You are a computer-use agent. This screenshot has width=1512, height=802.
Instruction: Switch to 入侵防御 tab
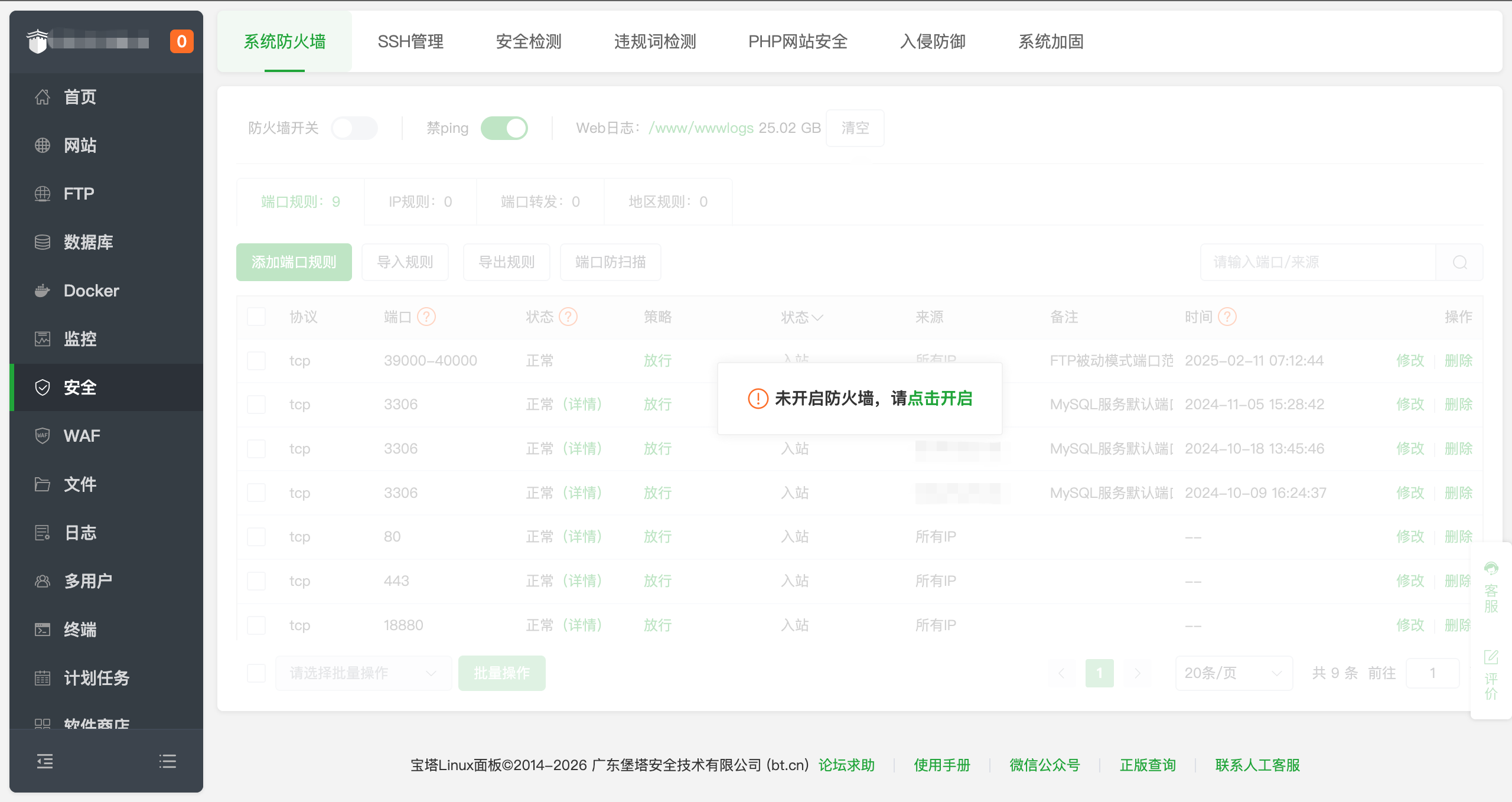pos(933,41)
